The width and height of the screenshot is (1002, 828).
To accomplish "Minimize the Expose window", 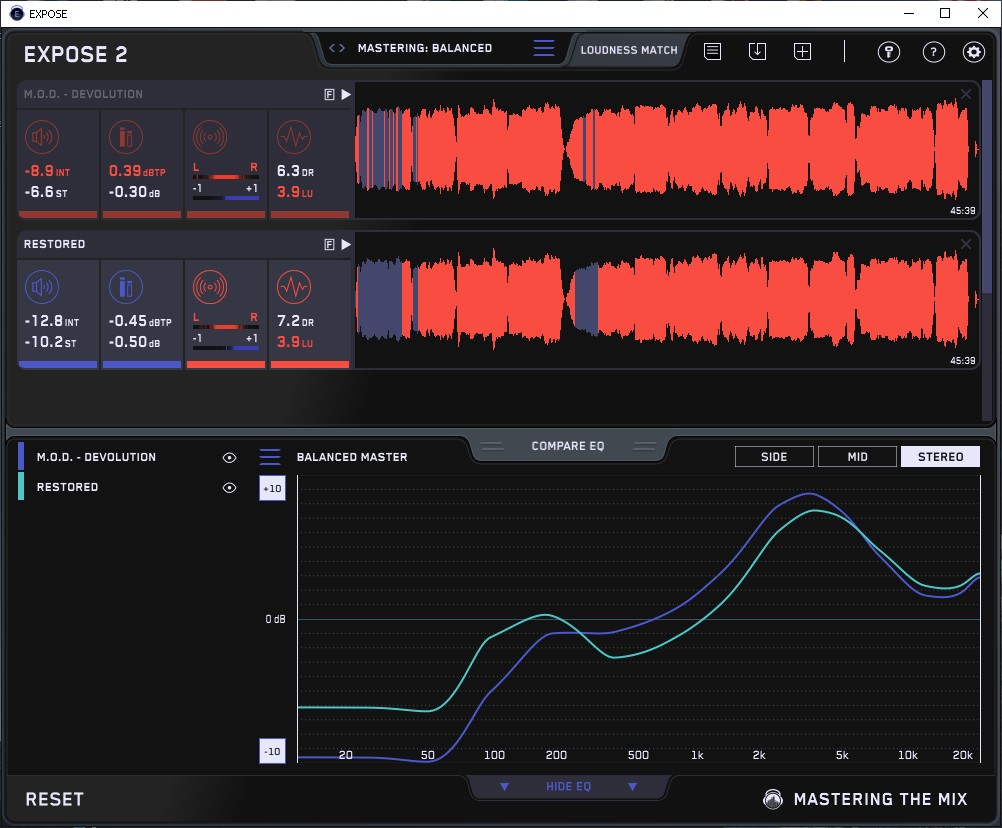I will (x=909, y=13).
